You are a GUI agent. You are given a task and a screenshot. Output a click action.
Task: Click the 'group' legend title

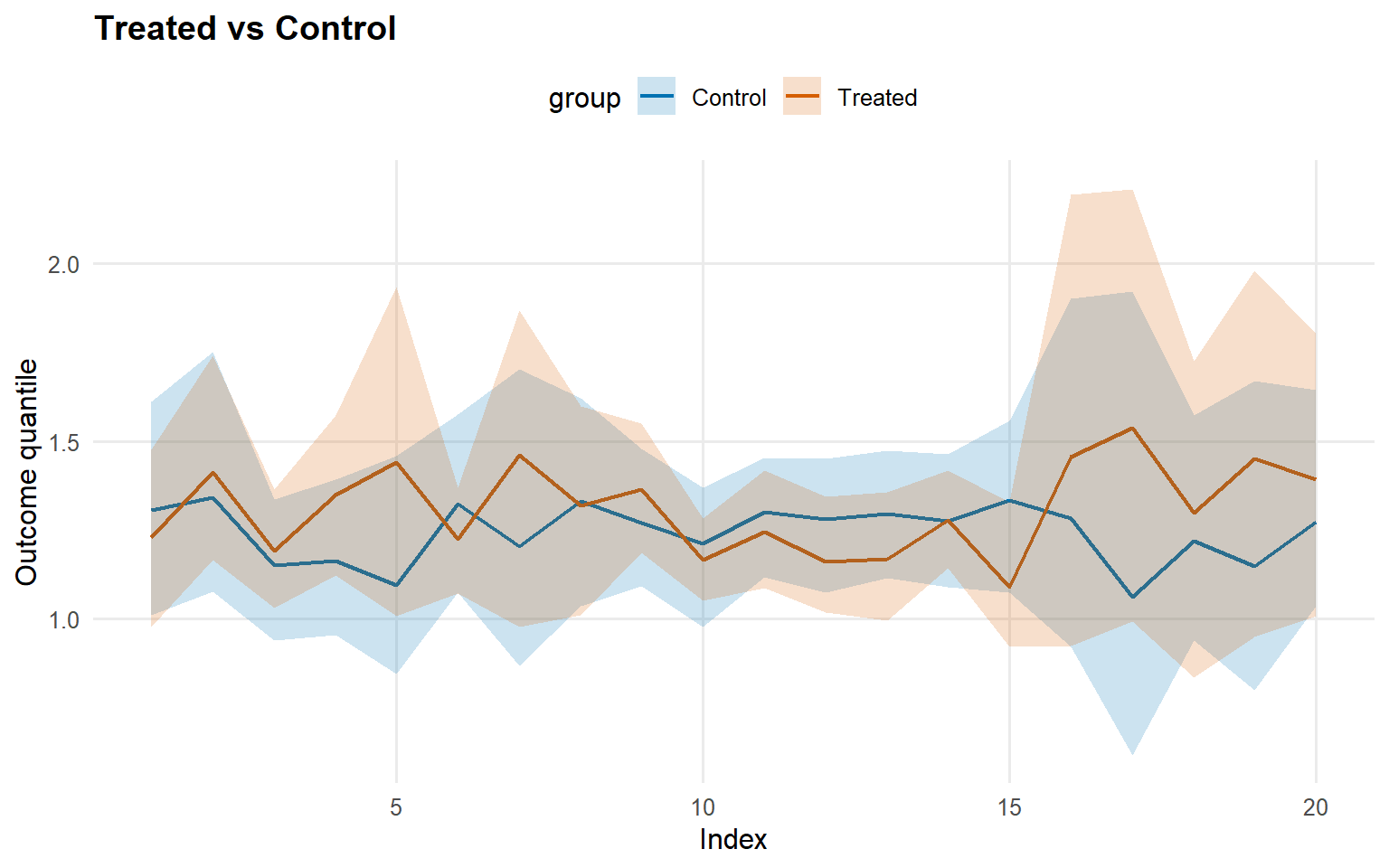point(584,99)
